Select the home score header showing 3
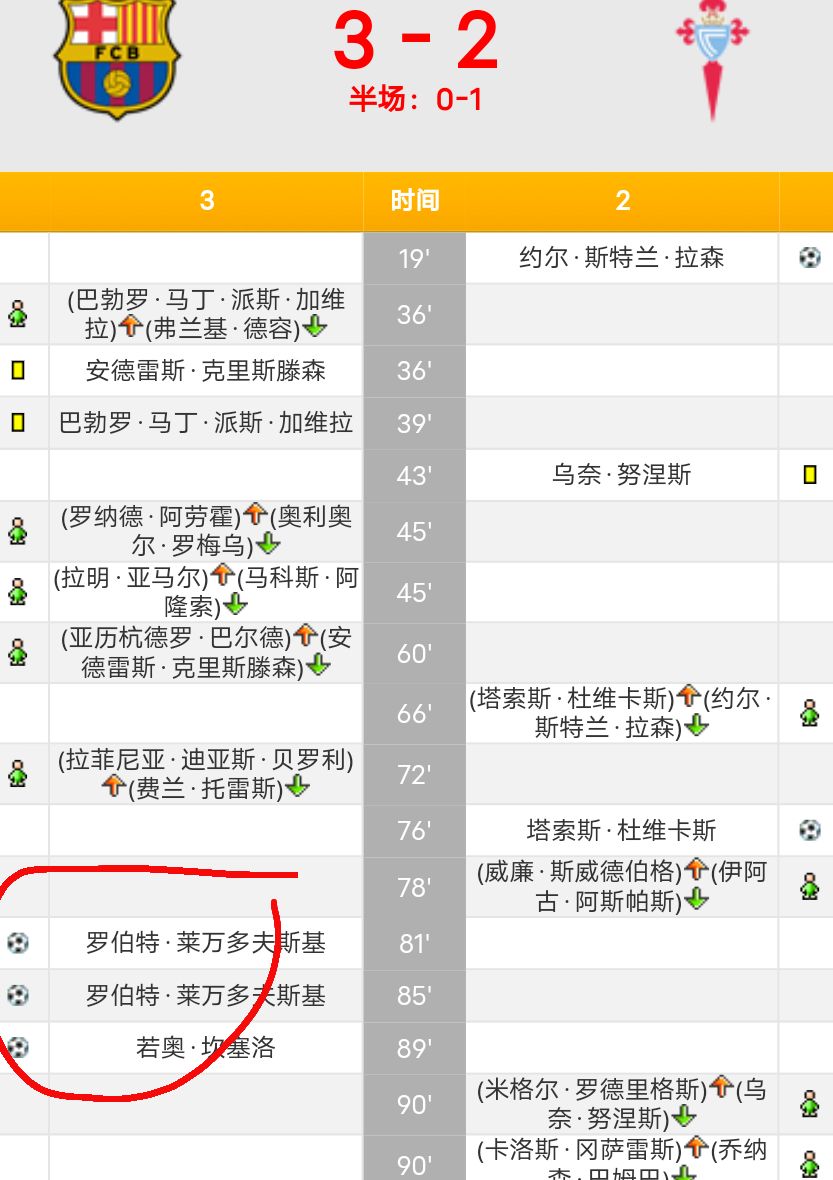The height and width of the screenshot is (1180, 833). (206, 201)
